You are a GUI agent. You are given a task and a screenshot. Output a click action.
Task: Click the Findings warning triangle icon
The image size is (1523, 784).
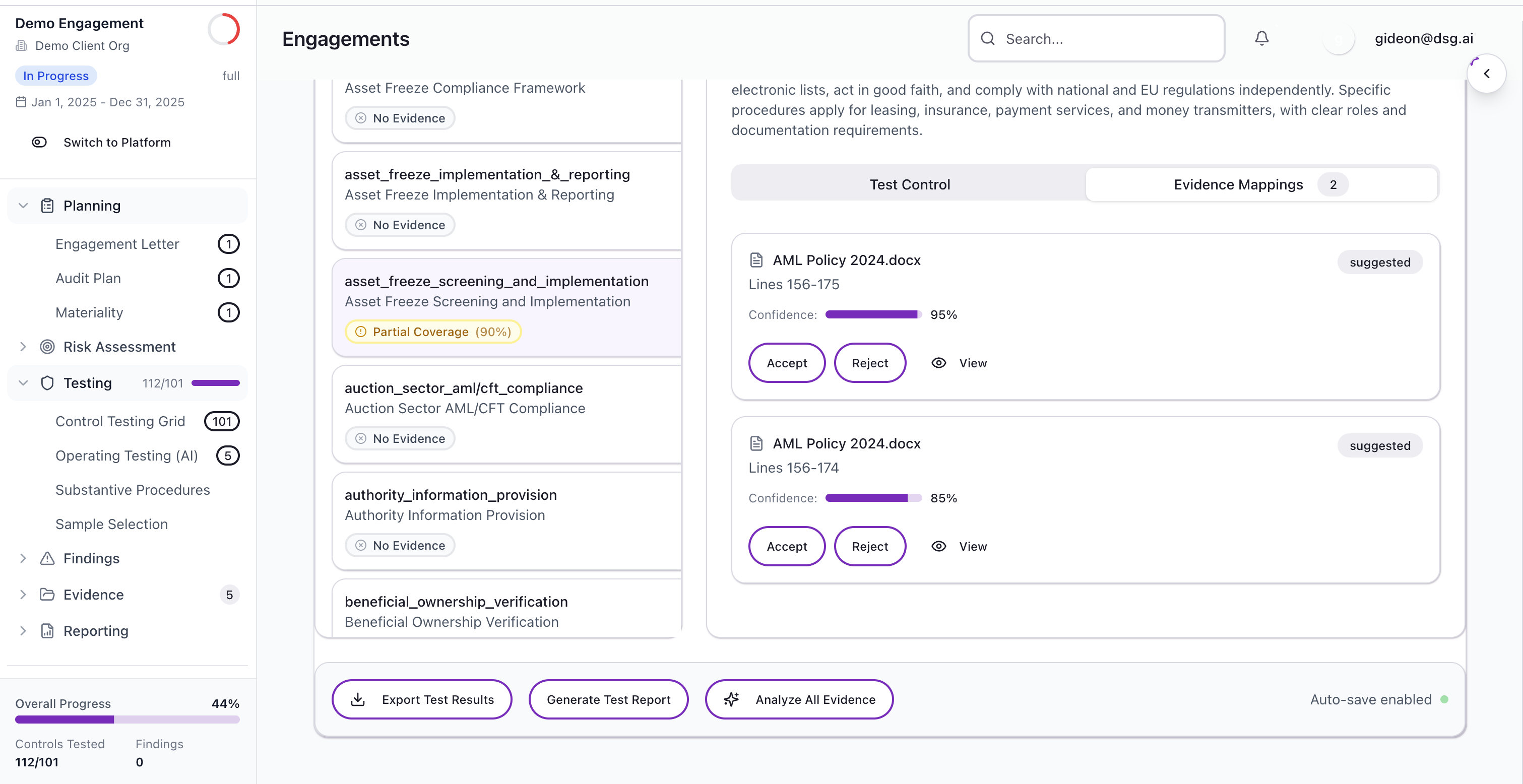coord(47,558)
